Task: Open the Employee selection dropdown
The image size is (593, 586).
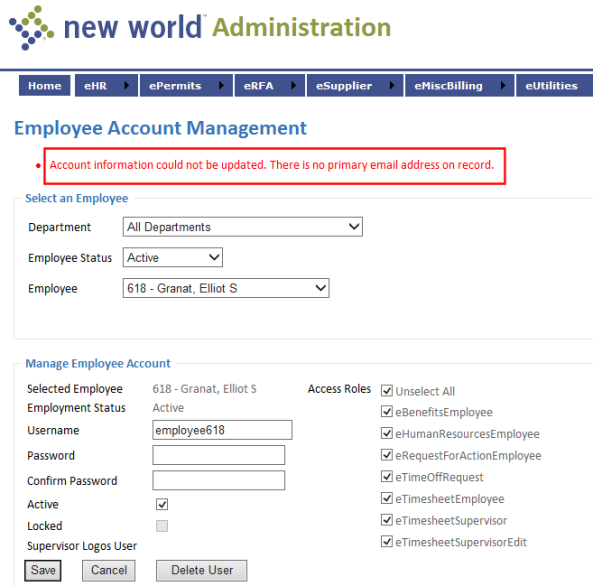Action: pos(226,288)
